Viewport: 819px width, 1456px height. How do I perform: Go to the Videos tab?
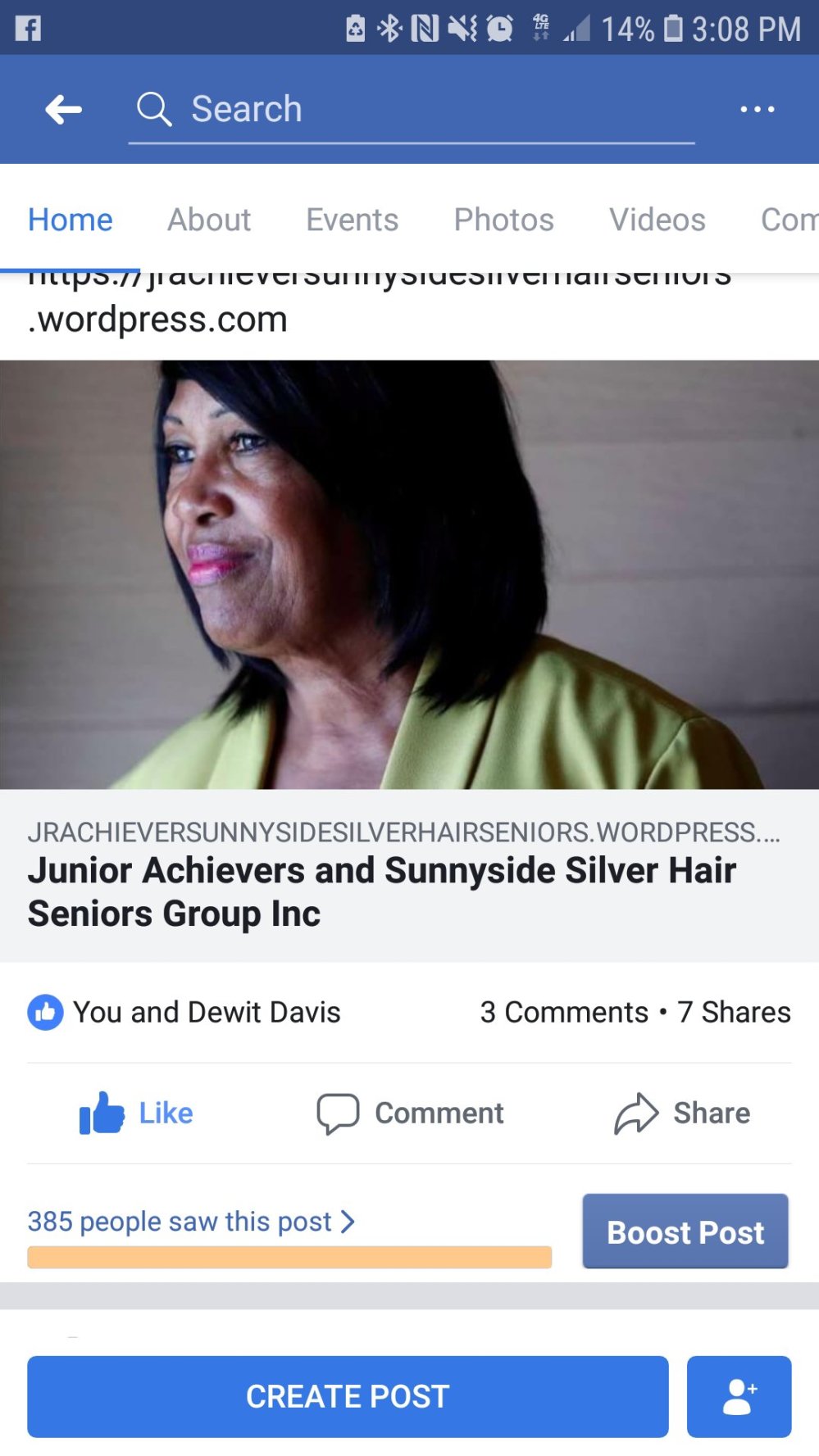pos(657,220)
